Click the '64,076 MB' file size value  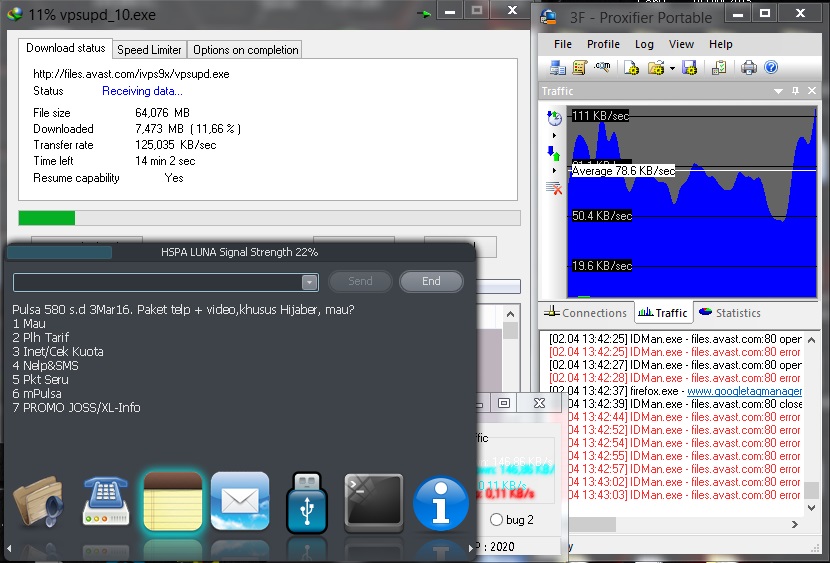click(162, 113)
